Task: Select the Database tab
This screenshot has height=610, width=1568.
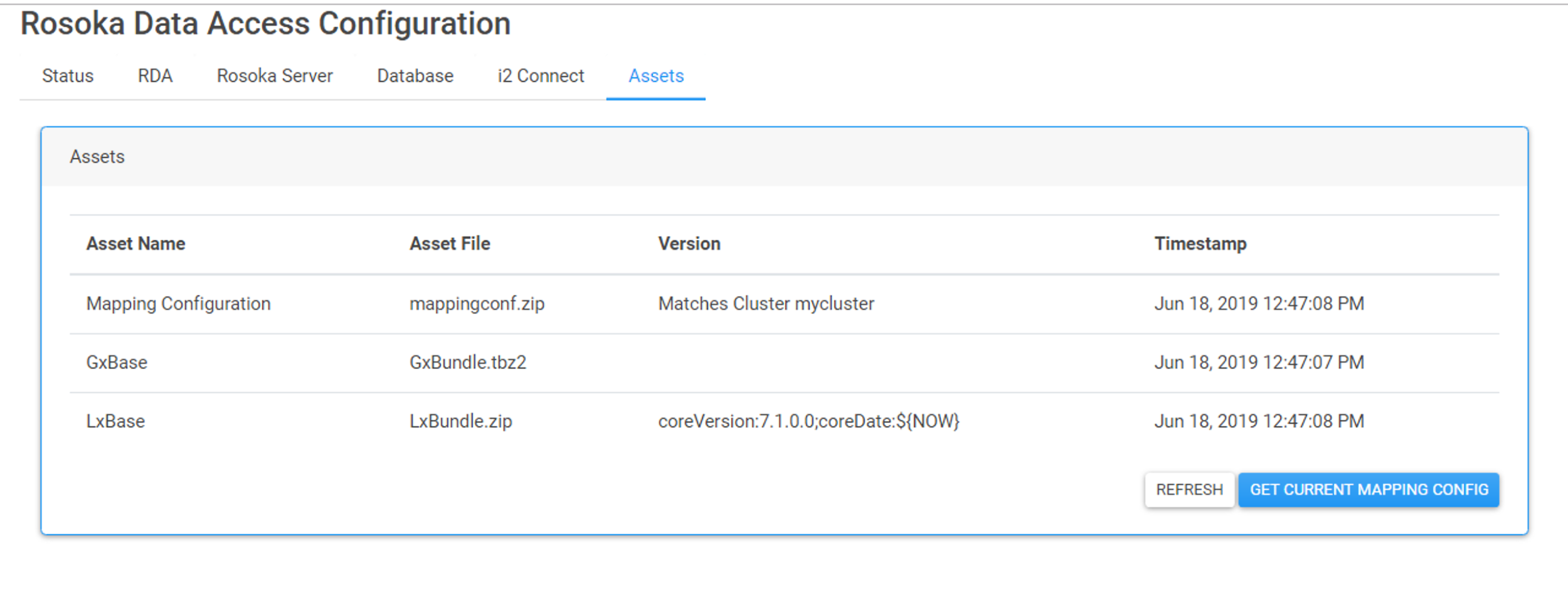Action: (415, 76)
